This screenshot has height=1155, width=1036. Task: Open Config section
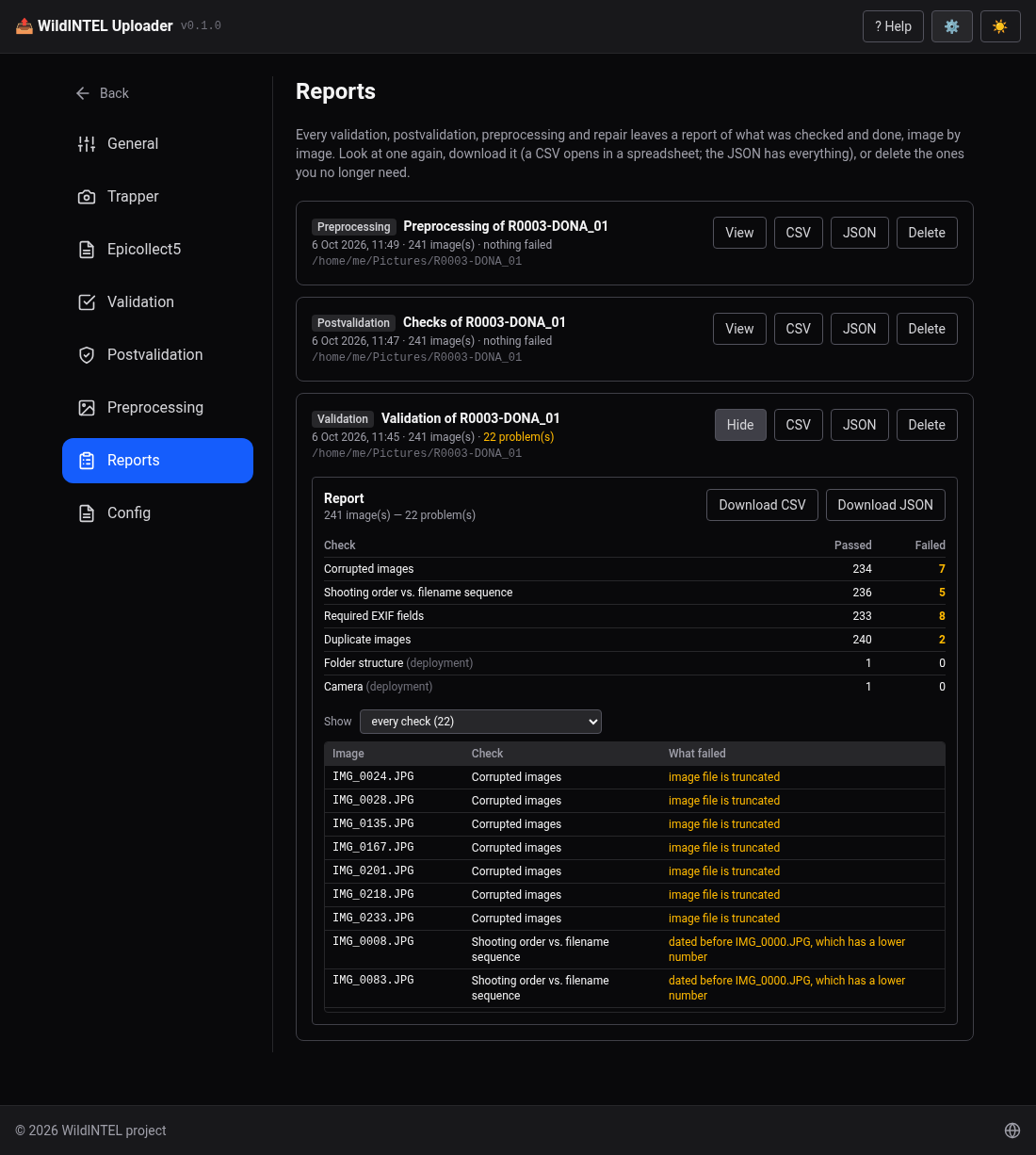157,513
